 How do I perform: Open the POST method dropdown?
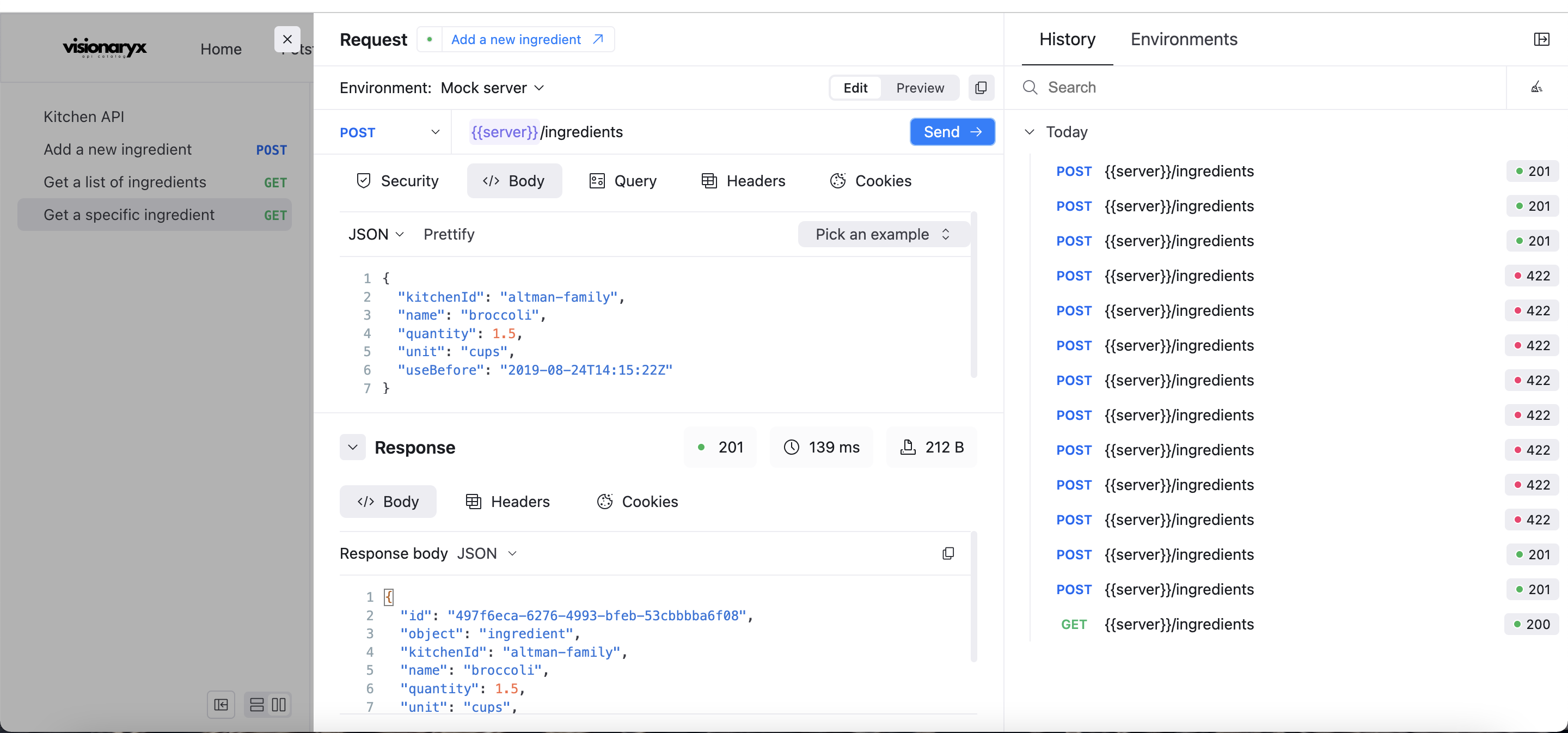[x=390, y=132]
